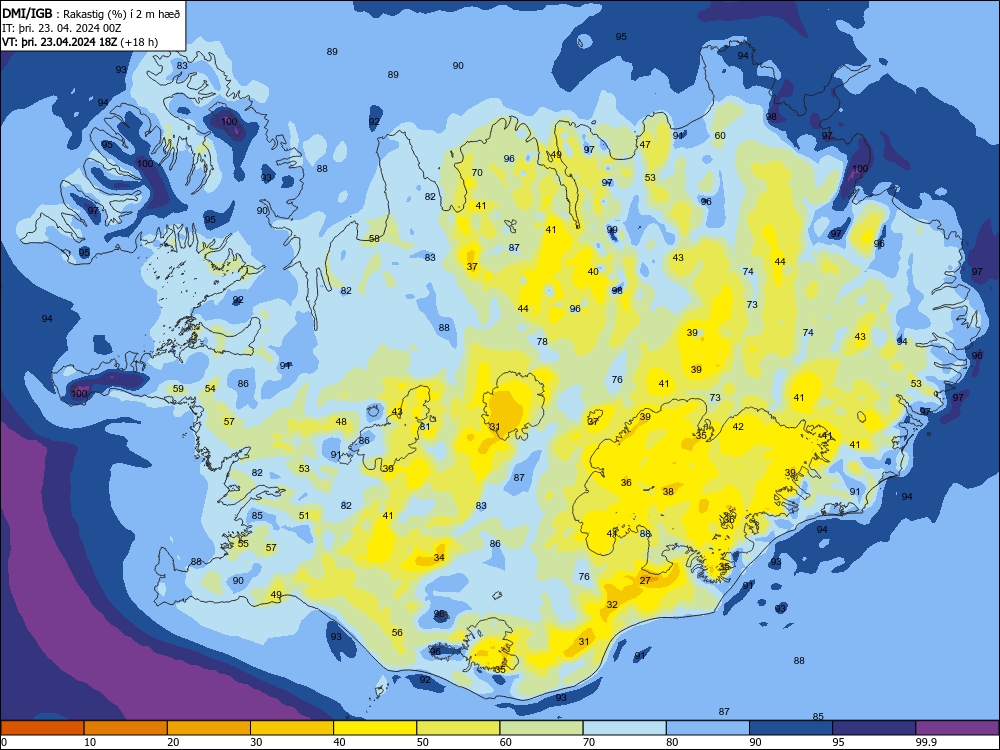The image size is (1000, 750).
Task: Click the 'IT: þri. 23. 04. 2024 00Z' line
Action: pyautogui.click(x=62, y=28)
